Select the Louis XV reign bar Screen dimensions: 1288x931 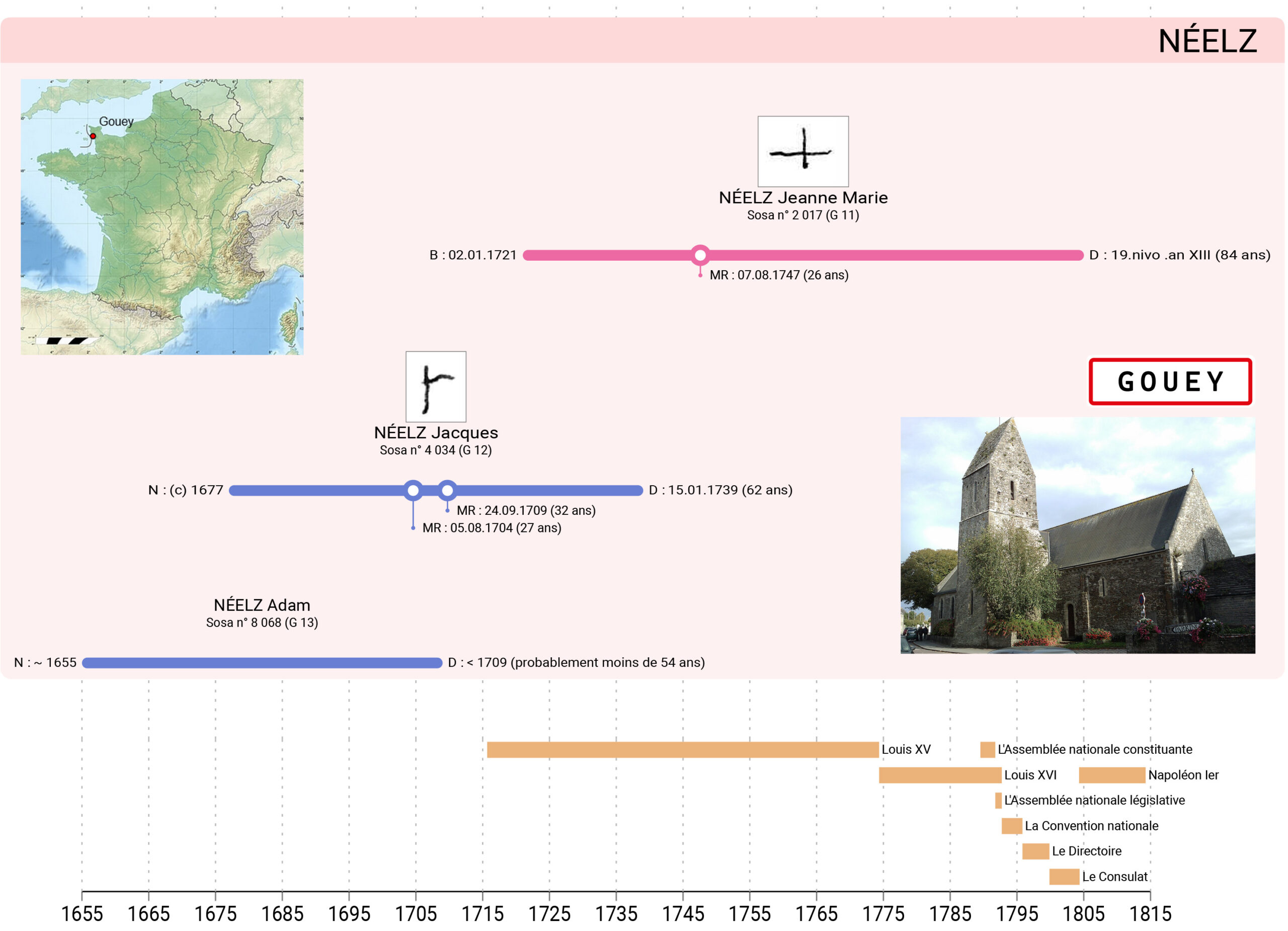point(682,750)
